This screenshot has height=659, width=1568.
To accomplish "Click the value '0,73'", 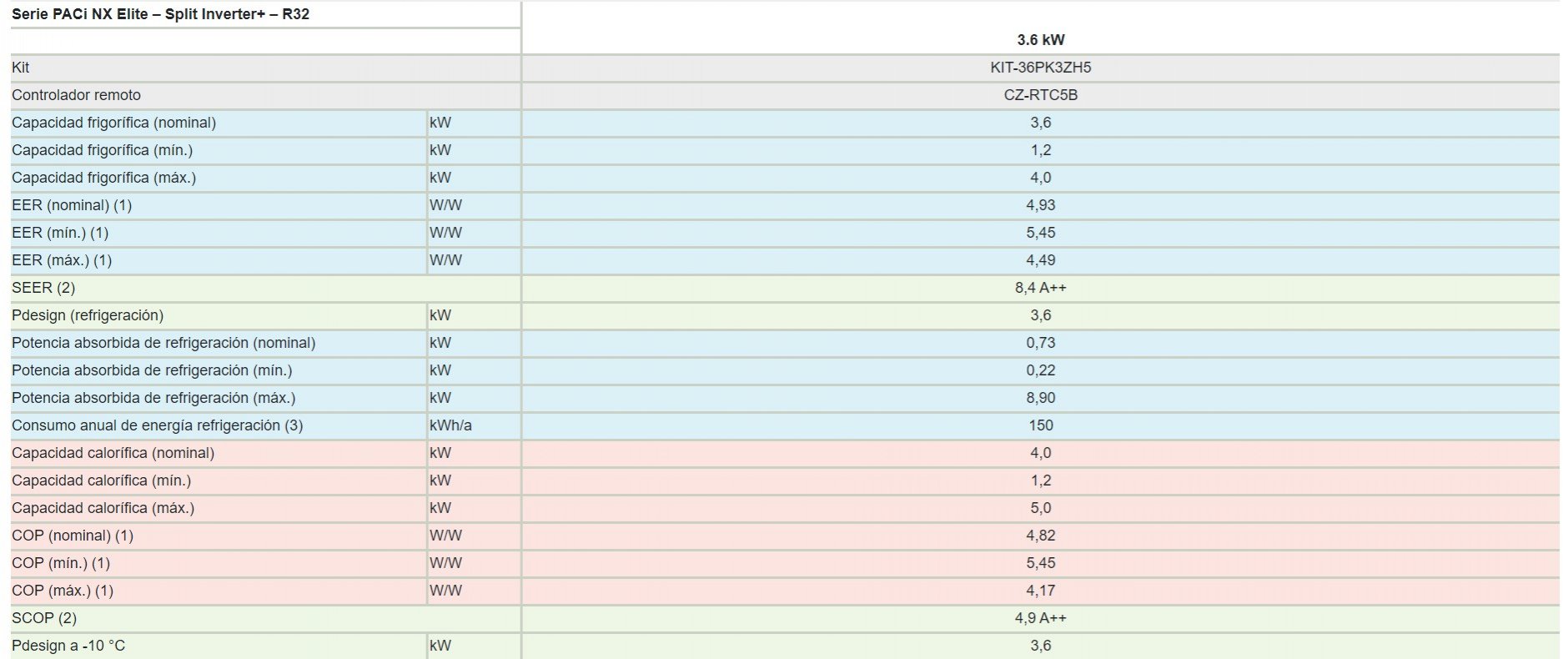I will tap(1040, 343).
